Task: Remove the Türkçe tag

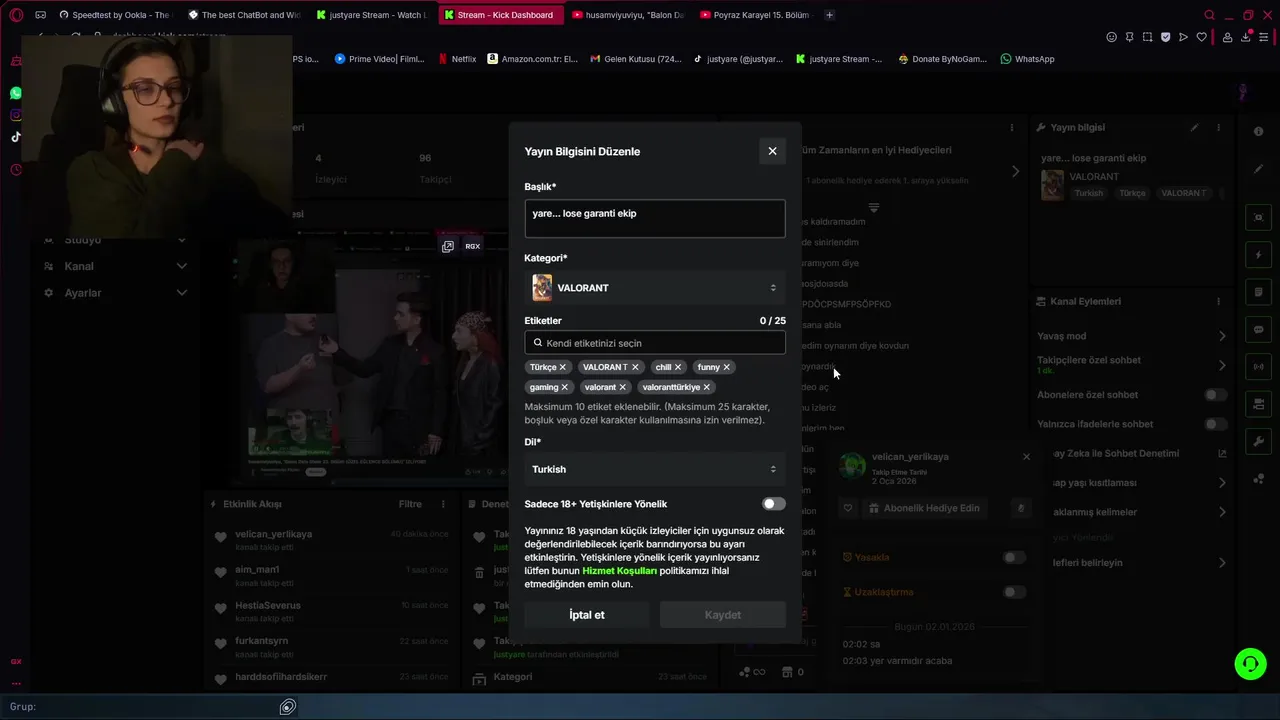Action: 563,367
